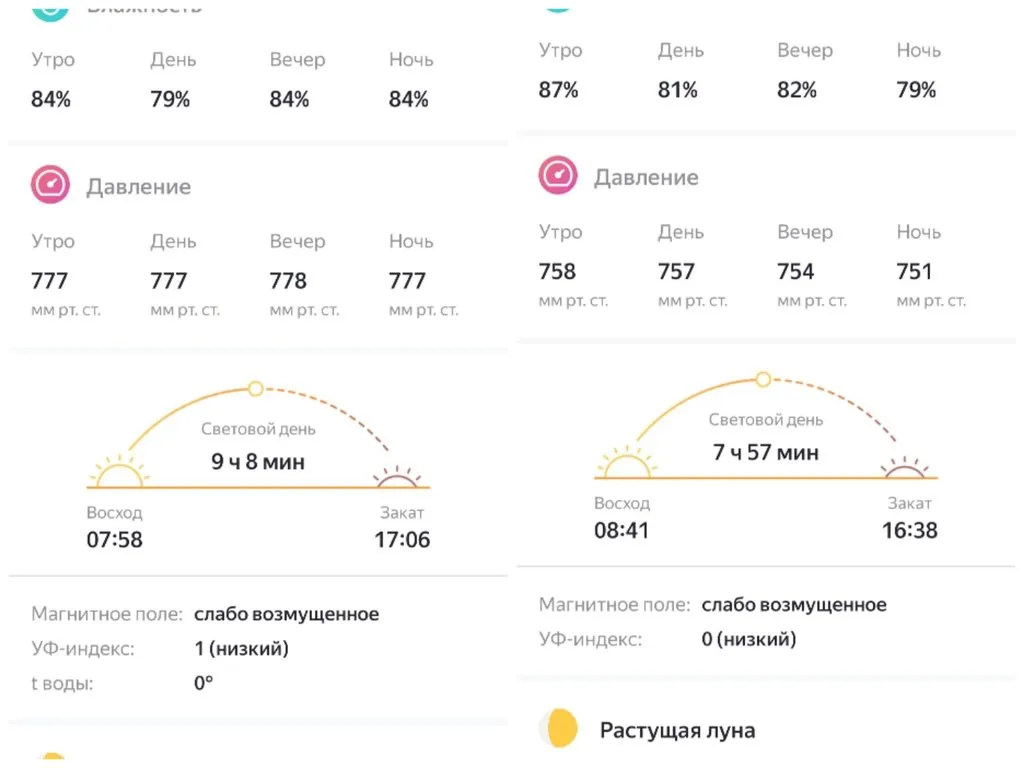Click the right panel's Давление gauge icon
The width and height of the screenshot is (1024, 768).
[x=559, y=176]
